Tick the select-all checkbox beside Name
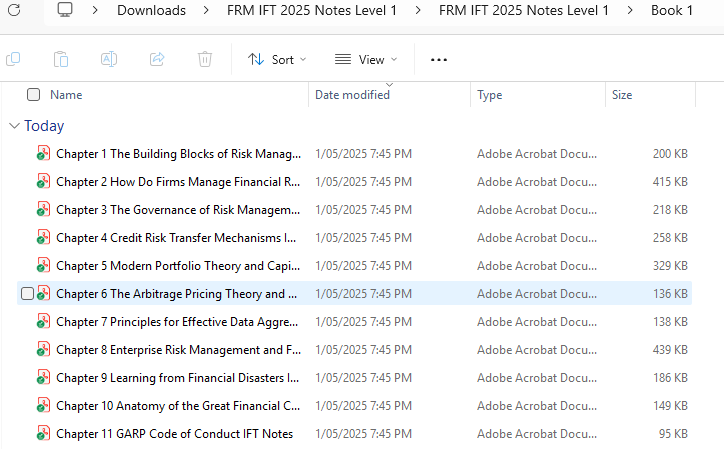Image resolution: width=724 pixels, height=449 pixels. (x=34, y=95)
